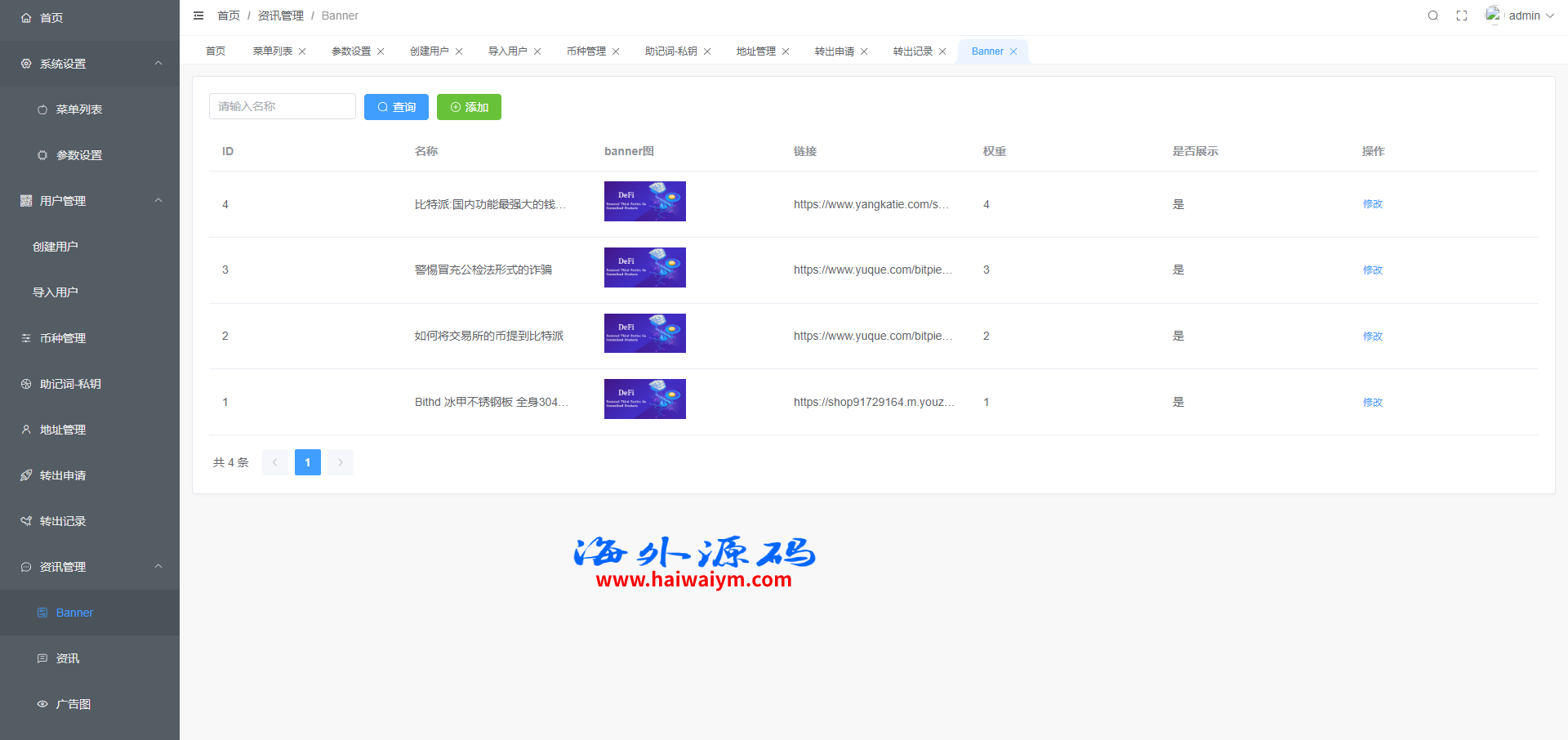Click the hamburger menu collapse icon
This screenshot has width=1568, height=740.
(x=198, y=16)
